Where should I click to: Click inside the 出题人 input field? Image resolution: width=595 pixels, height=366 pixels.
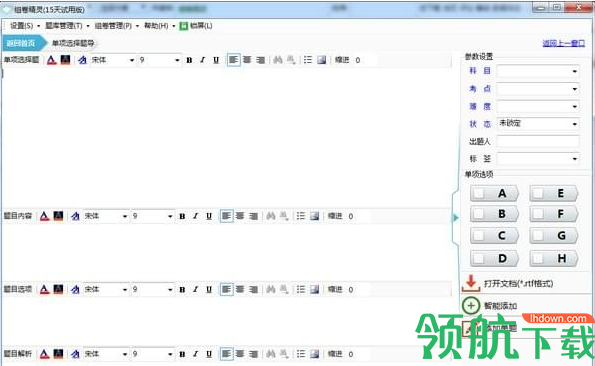[538, 141]
